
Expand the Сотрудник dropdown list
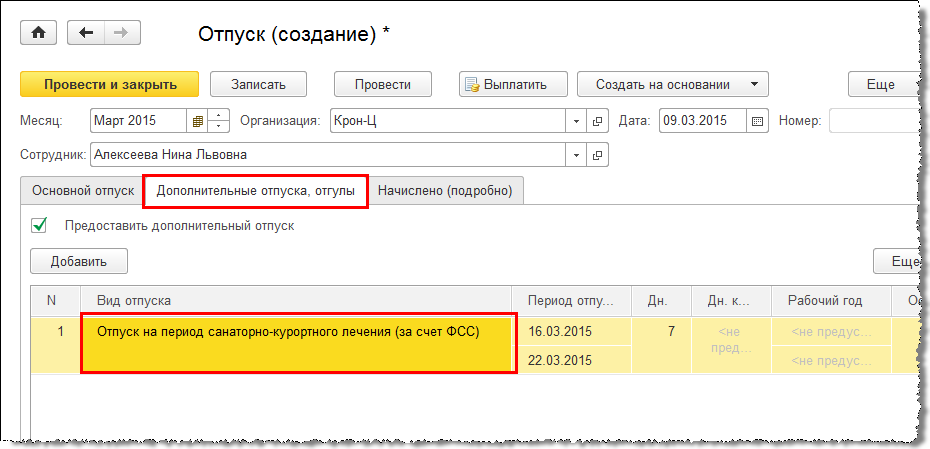click(x=576, y=155)
